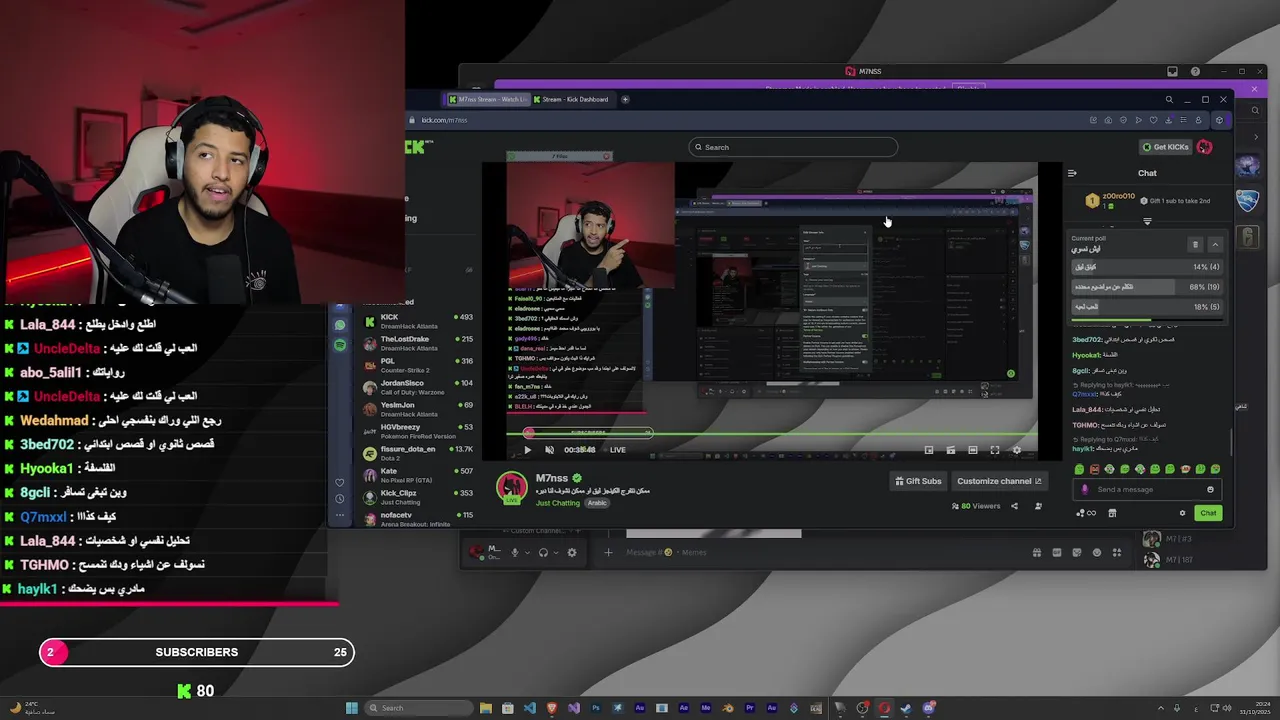Open WhatsApp in browser sidebar

pos(340,325)
